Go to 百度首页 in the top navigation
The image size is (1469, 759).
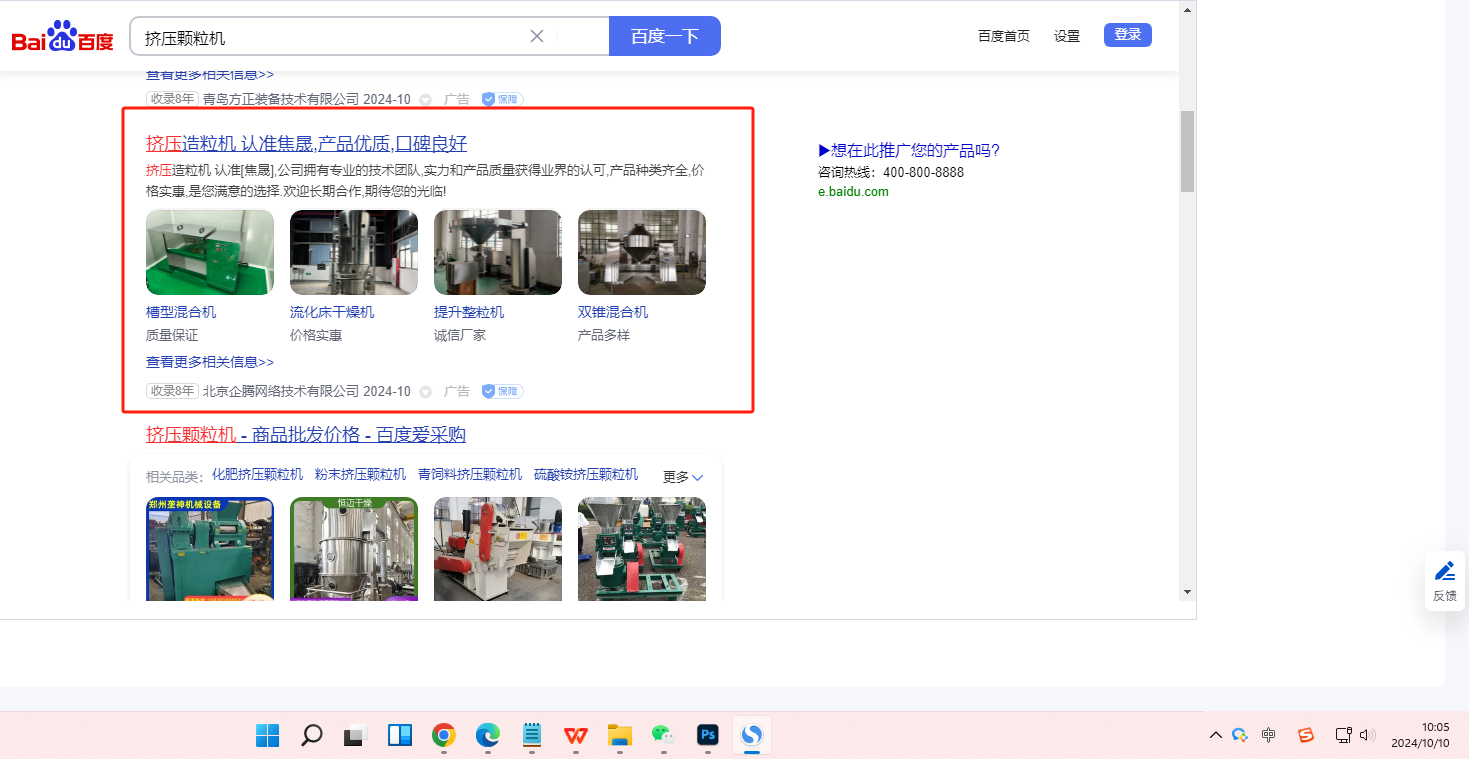[1003, 36]
